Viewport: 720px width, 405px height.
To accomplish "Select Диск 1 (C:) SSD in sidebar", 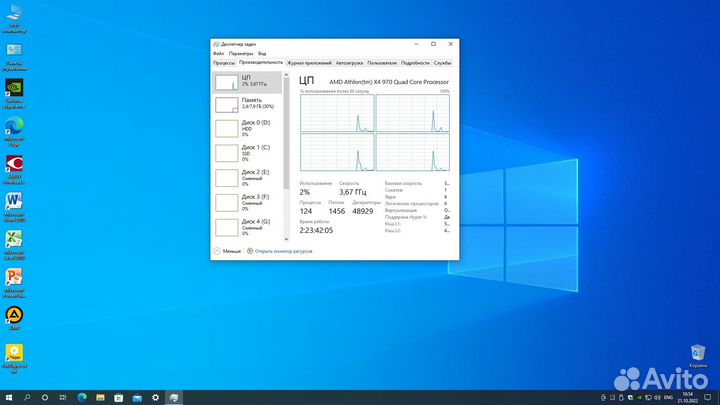I will pyautogui.click(x=247, y=152).
